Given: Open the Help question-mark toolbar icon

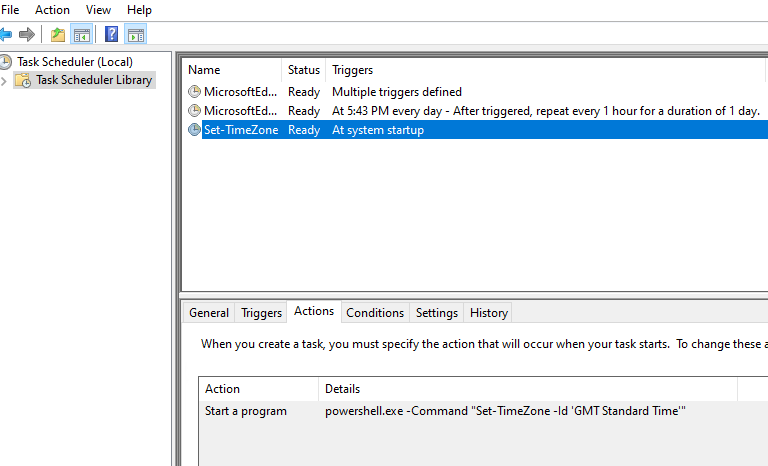Looking at the screenshot, I should click(x=112, y=34).
